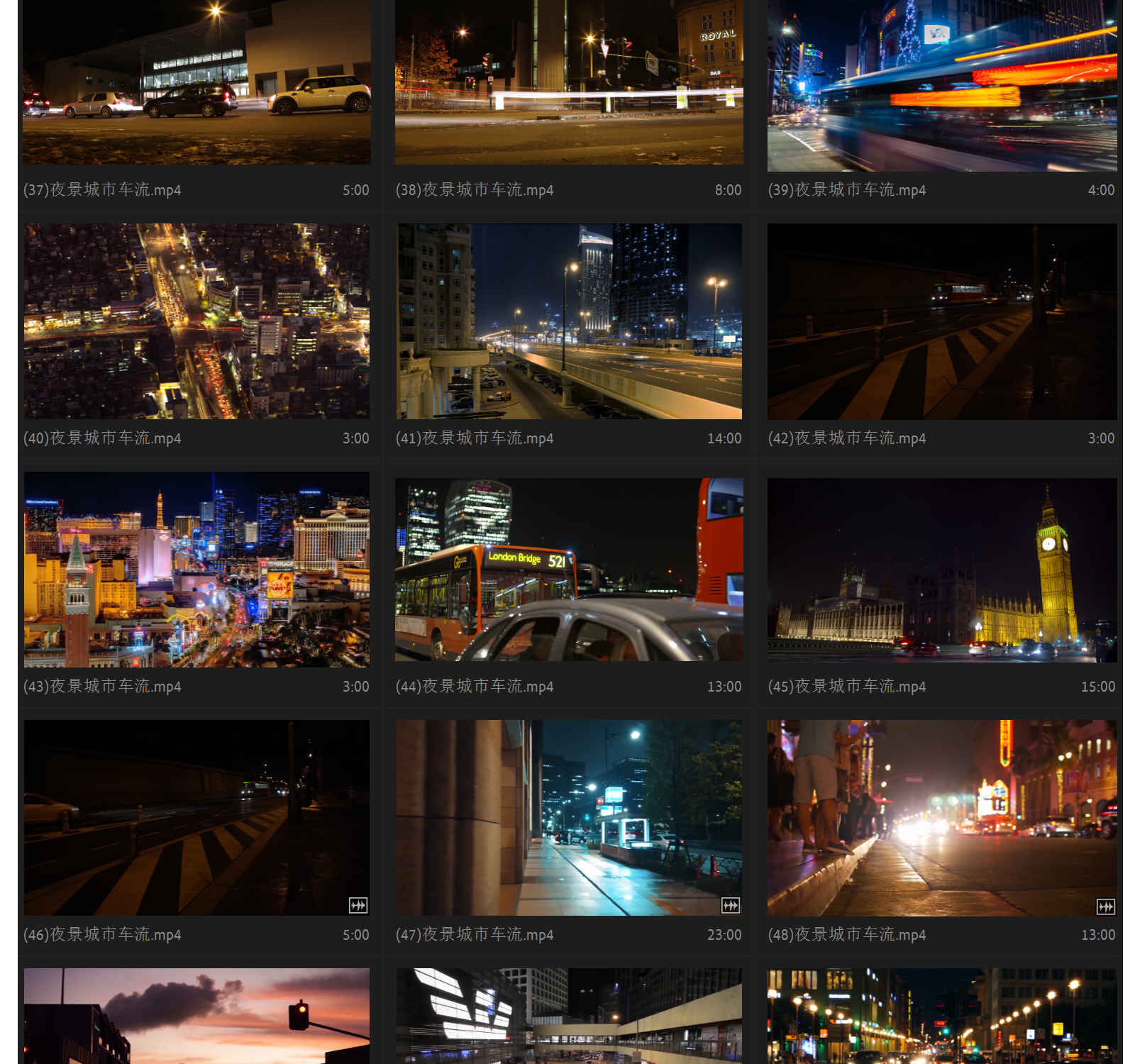This screenshot has width=1135, height=1064.
Task: Click the file name (44)夜景城市车流.mp4
Action: pos(475,687)
